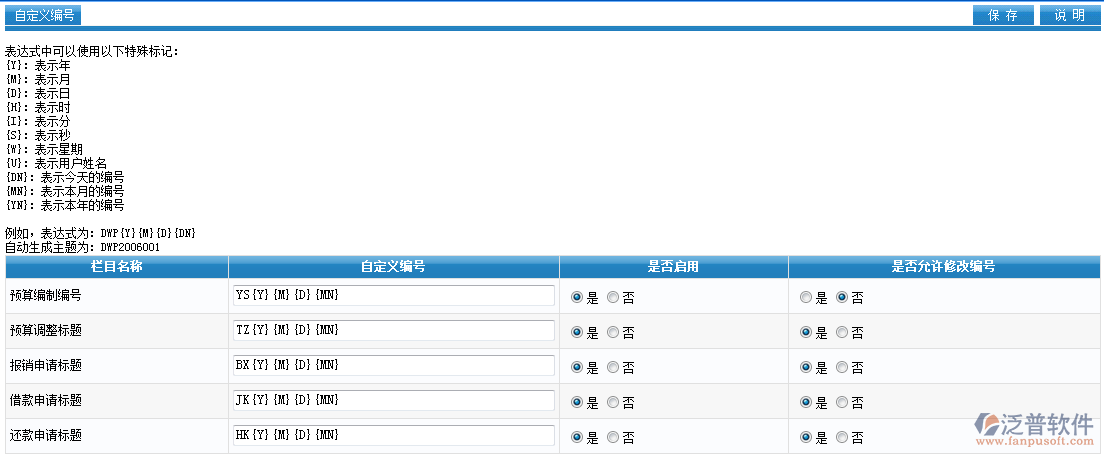The height and width of the screenshot is (457, 1104).
Task: Select the 自定义编号 tab
Action: pos(44,15)
